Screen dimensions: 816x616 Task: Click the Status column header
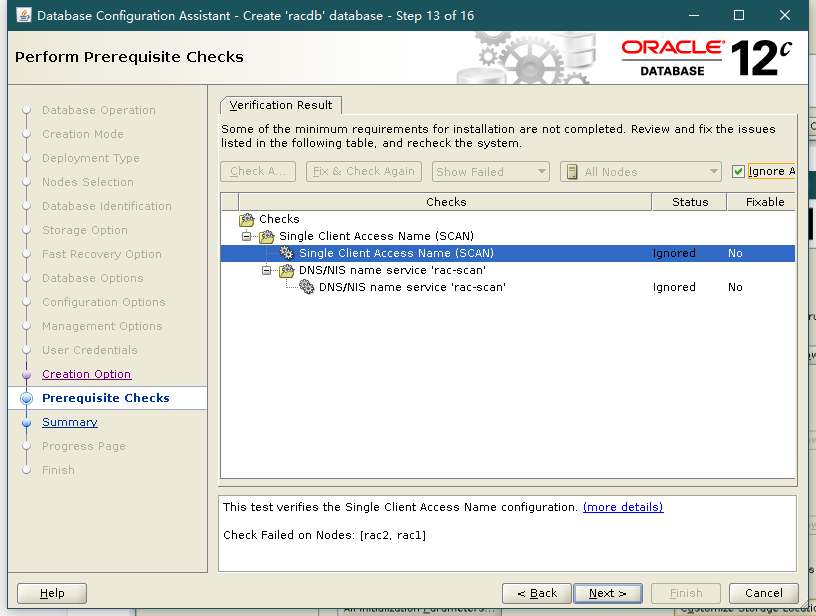point(690,202)
